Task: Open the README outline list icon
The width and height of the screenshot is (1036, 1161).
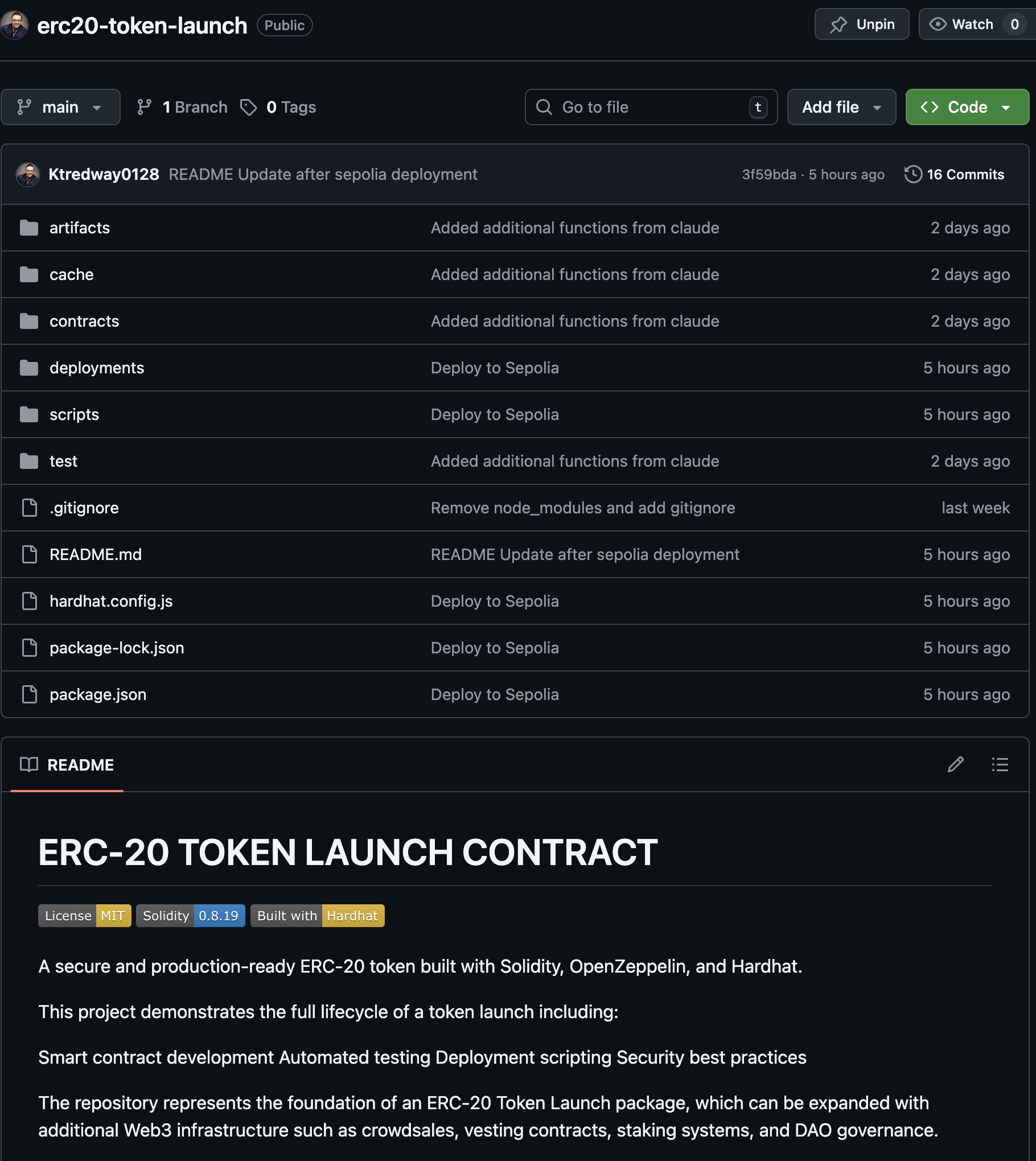Action: [1000, 764]
